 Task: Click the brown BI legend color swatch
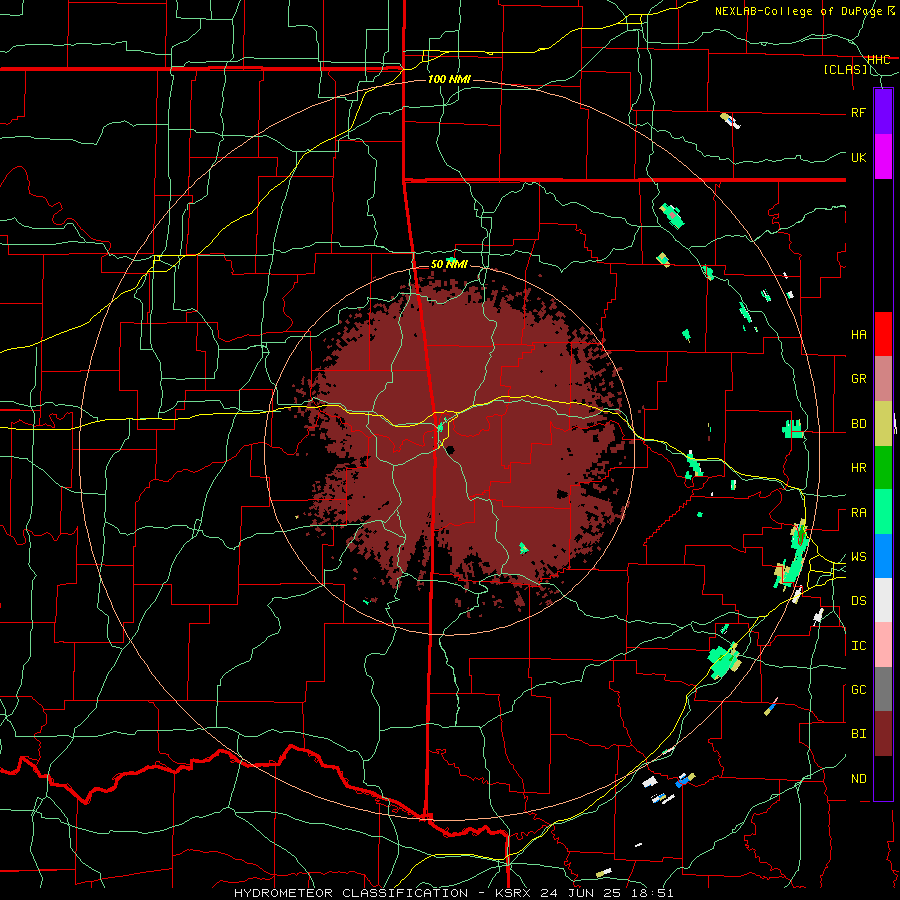[x=883, y=734]
